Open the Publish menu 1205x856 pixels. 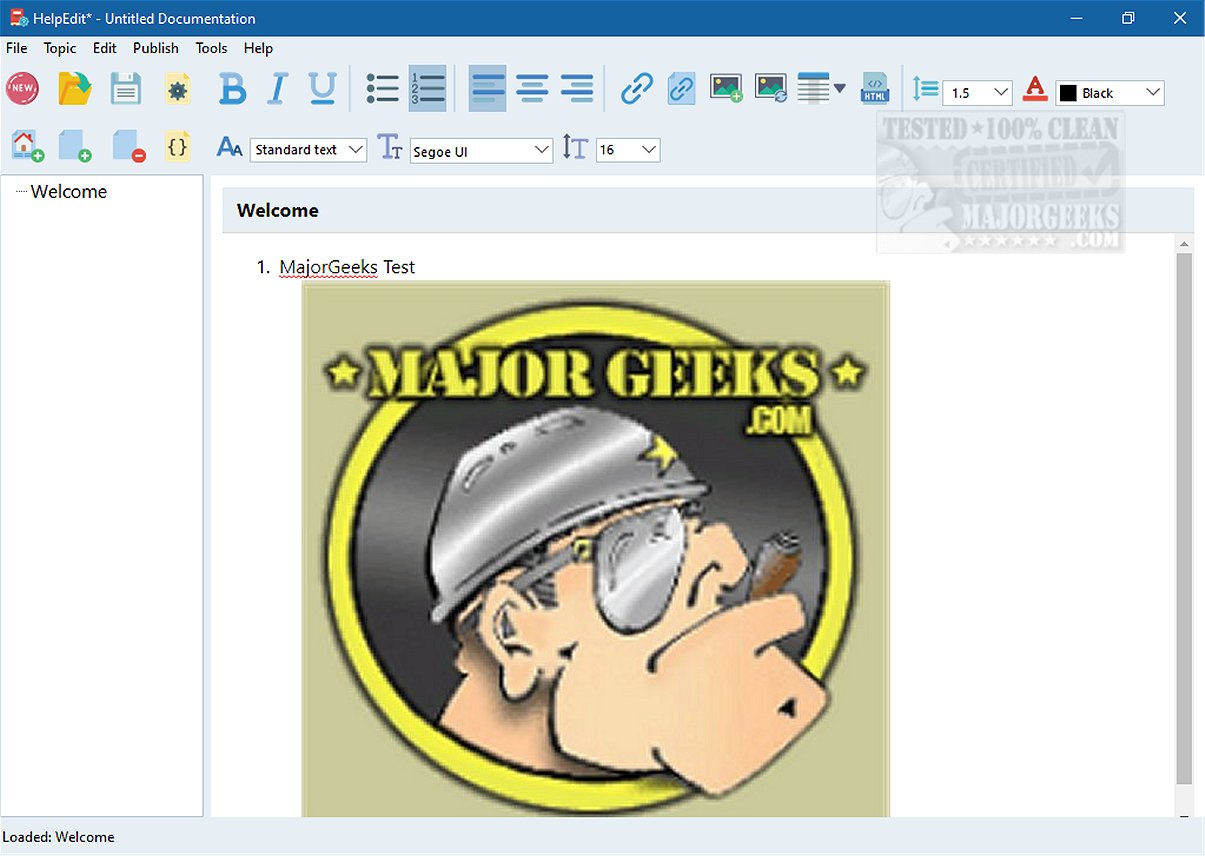tap(156, 48)
